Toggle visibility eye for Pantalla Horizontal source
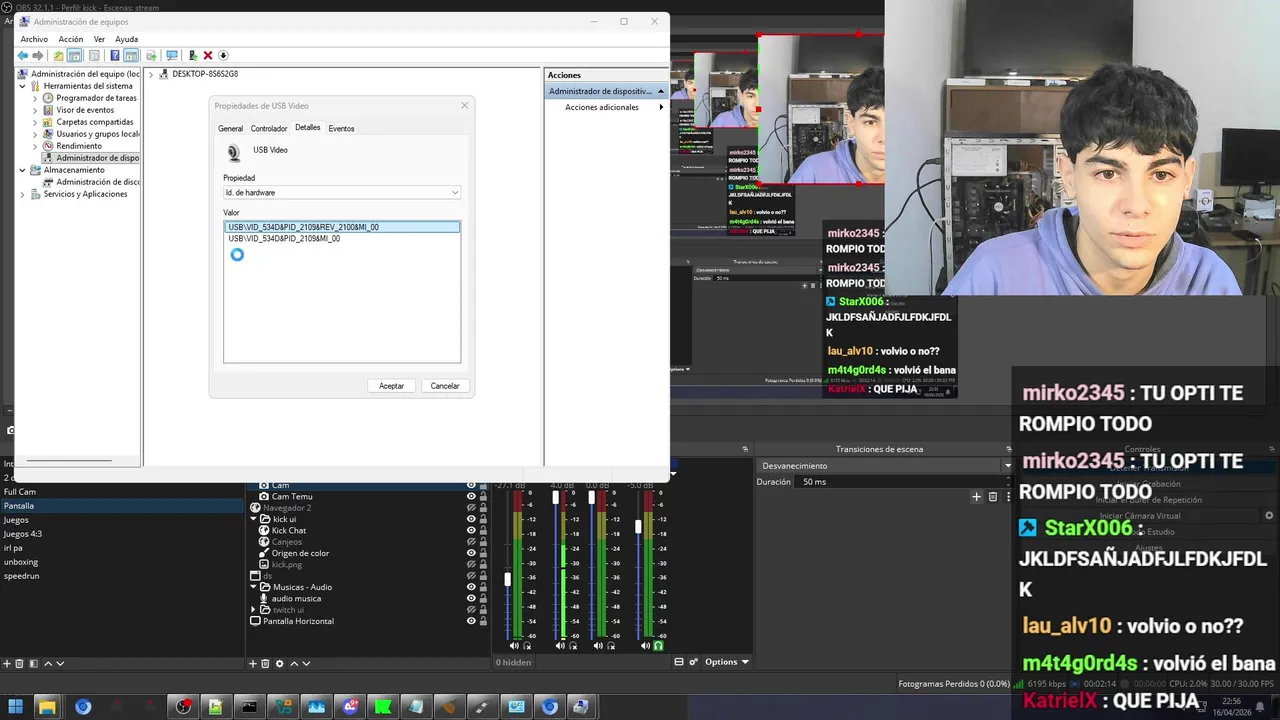 [471, 621]
